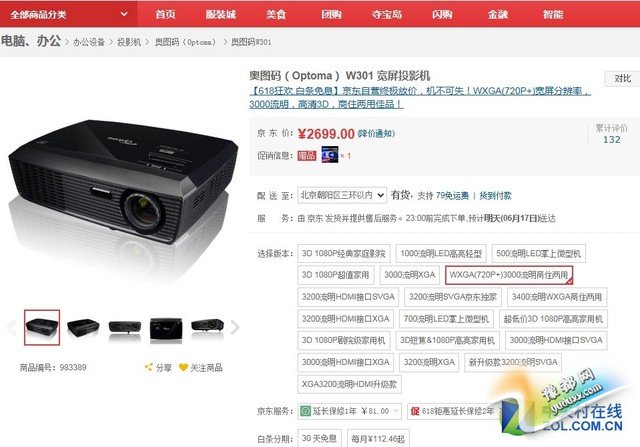The image size is (640, 447).
Task: Go to the 团购 navigation tab
Action: [331, 15]
